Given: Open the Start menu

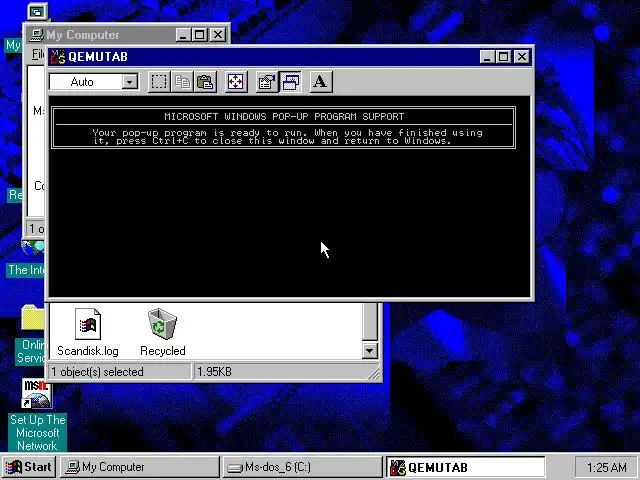Looking at the screenshot, I should (29, 467).
